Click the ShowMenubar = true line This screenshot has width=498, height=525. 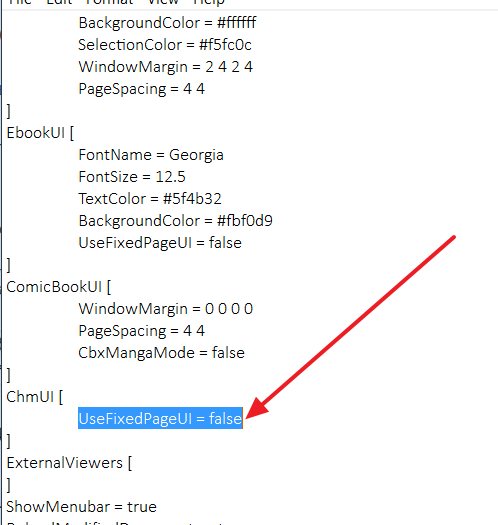(81, 507)
